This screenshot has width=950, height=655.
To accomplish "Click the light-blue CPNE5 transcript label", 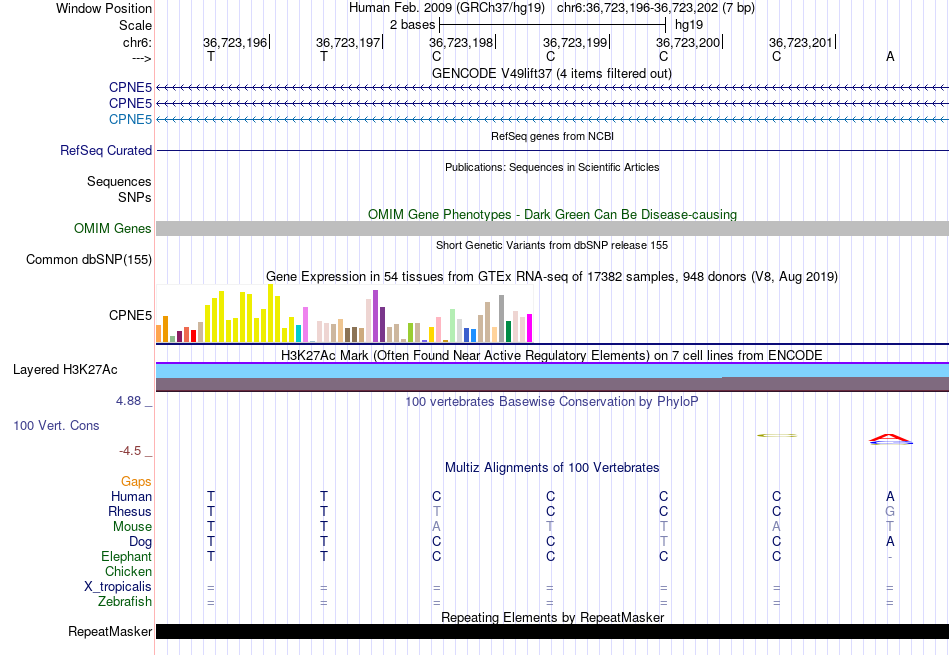I will pyautogui.click(x=130, y=119).
